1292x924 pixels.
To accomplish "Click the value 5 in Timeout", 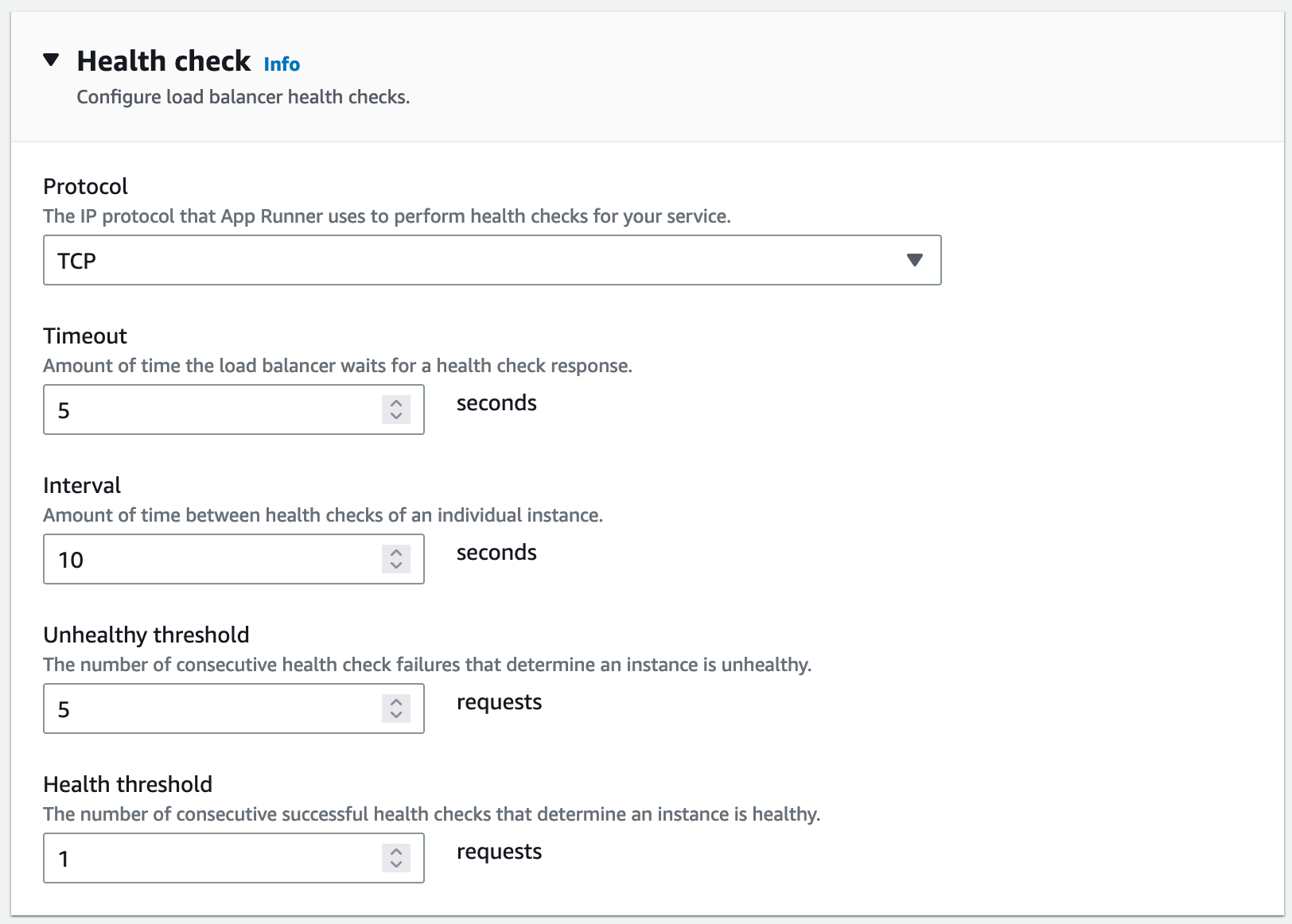I will pos(64,410).
